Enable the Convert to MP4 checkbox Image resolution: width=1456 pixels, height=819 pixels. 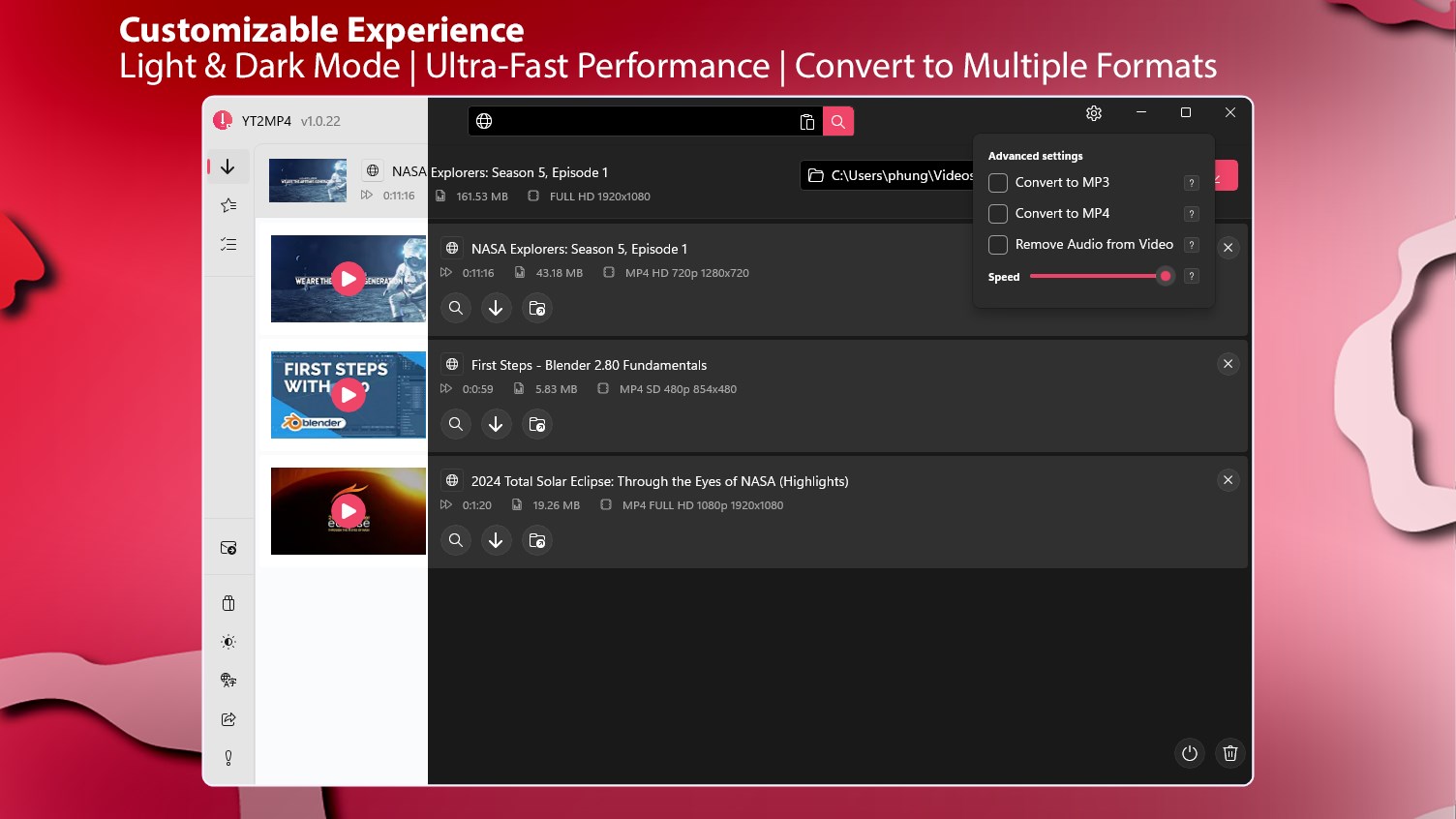[998, 214]
